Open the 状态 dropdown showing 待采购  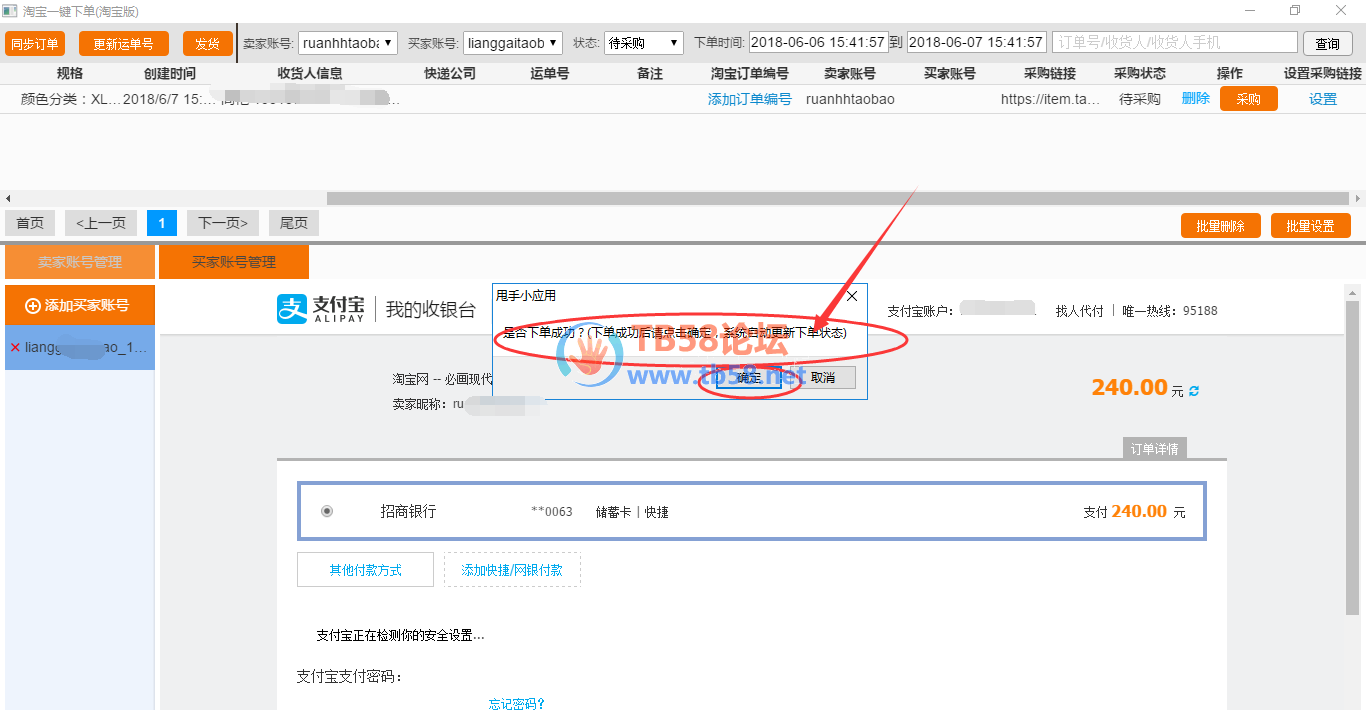(673, 43)
